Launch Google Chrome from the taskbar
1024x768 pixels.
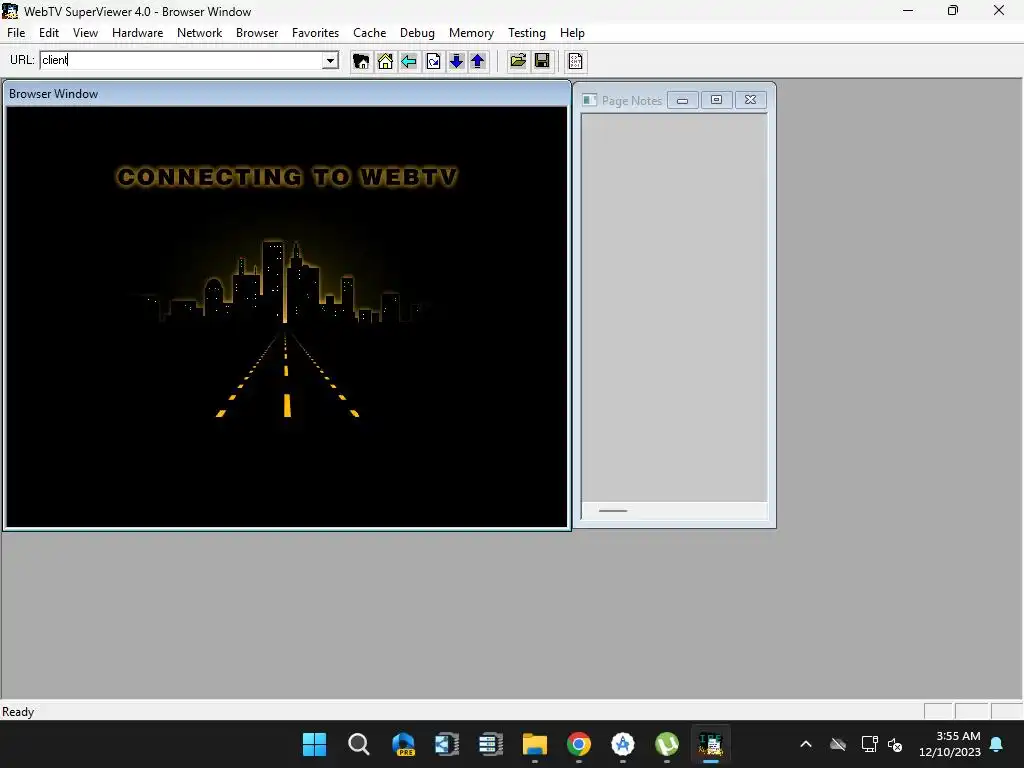(x=579, y=744)
